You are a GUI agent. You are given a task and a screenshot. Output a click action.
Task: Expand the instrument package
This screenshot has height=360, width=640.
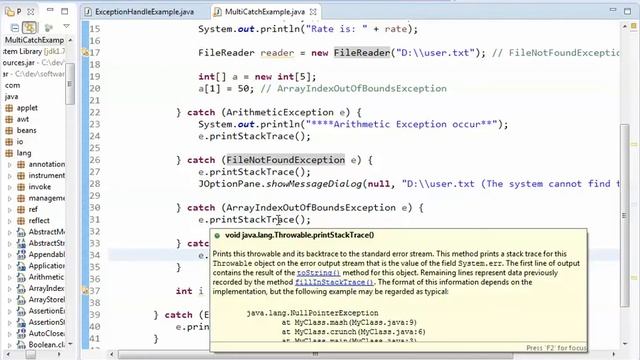(x=10, y=176)
